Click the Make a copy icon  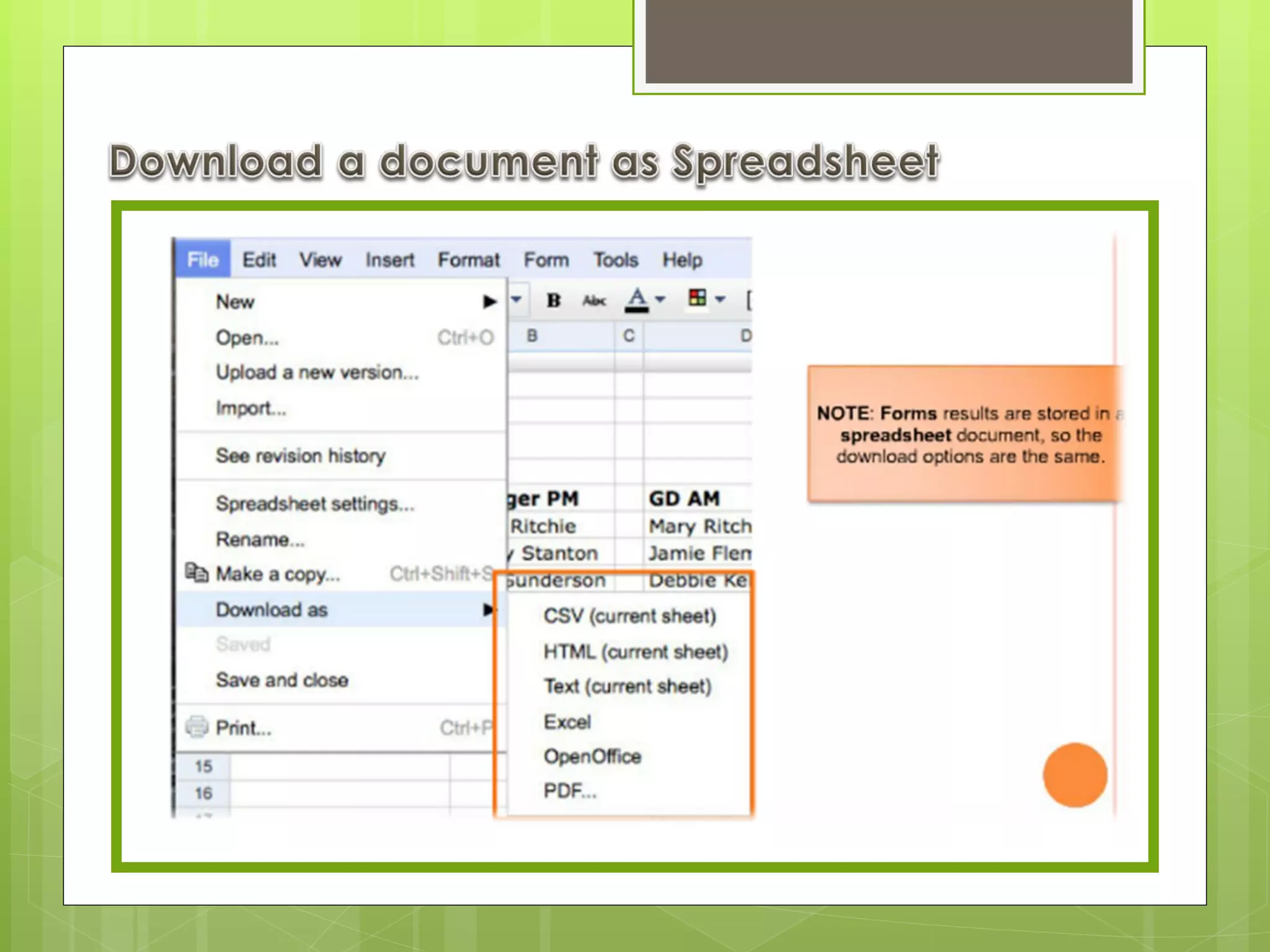(x=197, y=573)
